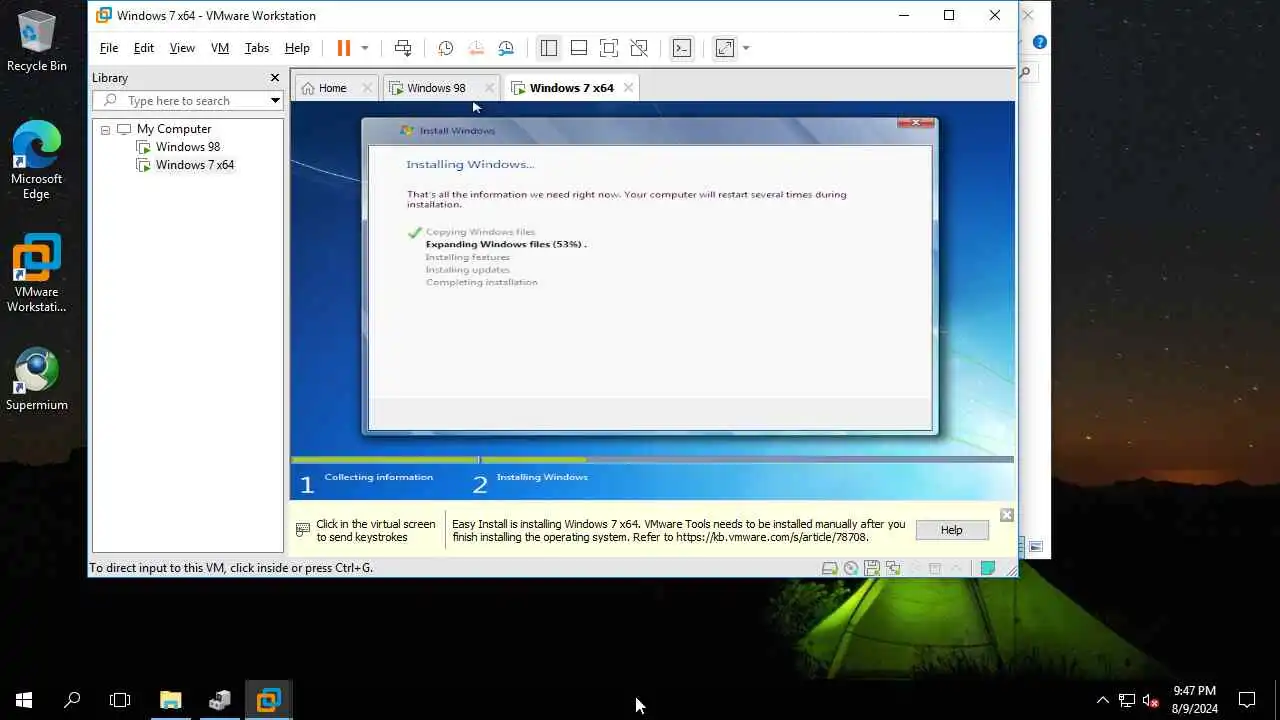1280x720 pixels.
Task: Enter full screen mode
Action: click(609, 48)
